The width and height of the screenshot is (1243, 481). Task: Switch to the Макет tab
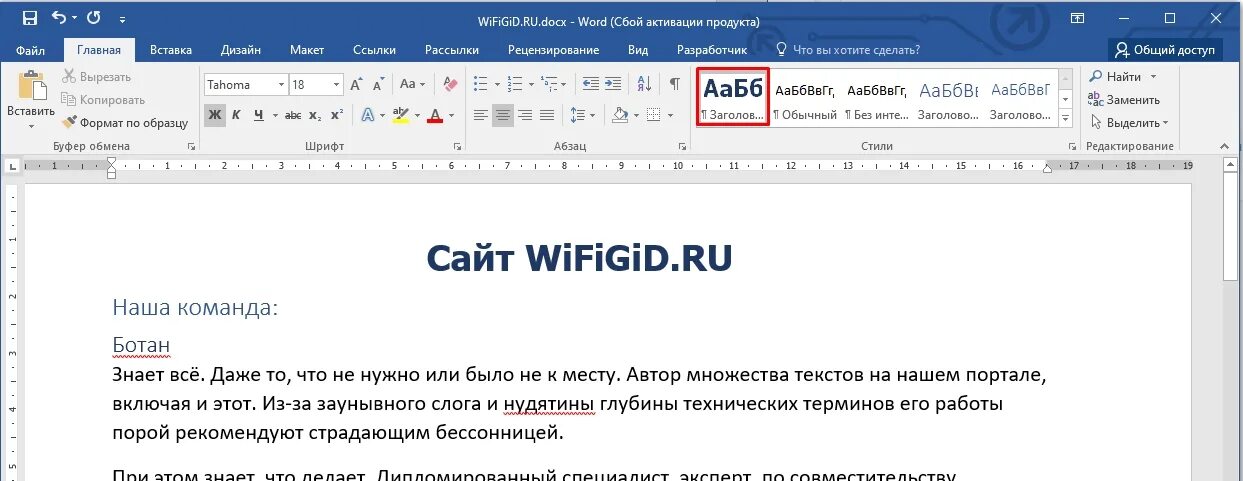point(307,50)
